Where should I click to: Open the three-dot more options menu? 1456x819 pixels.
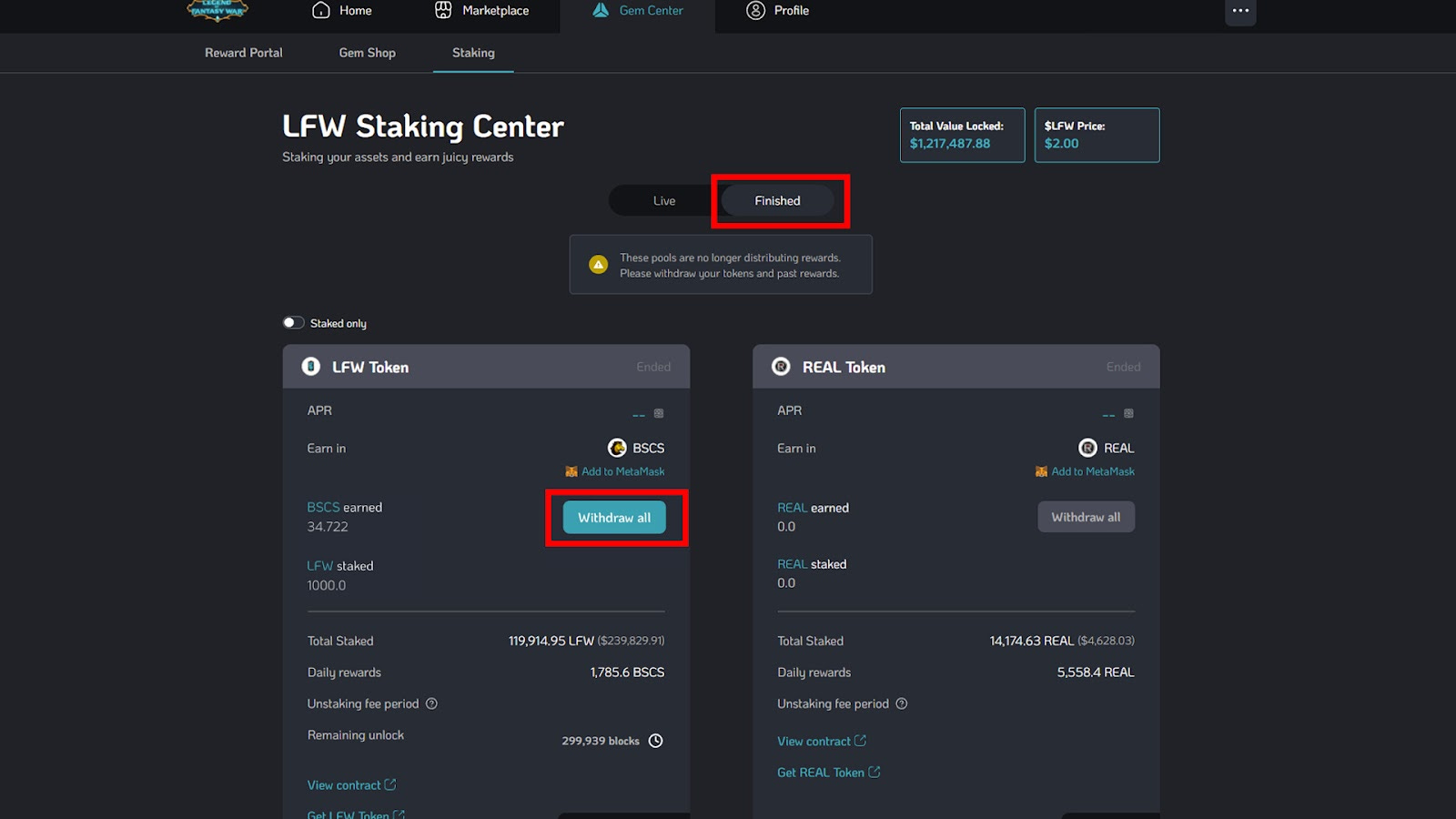point(1241,11)
